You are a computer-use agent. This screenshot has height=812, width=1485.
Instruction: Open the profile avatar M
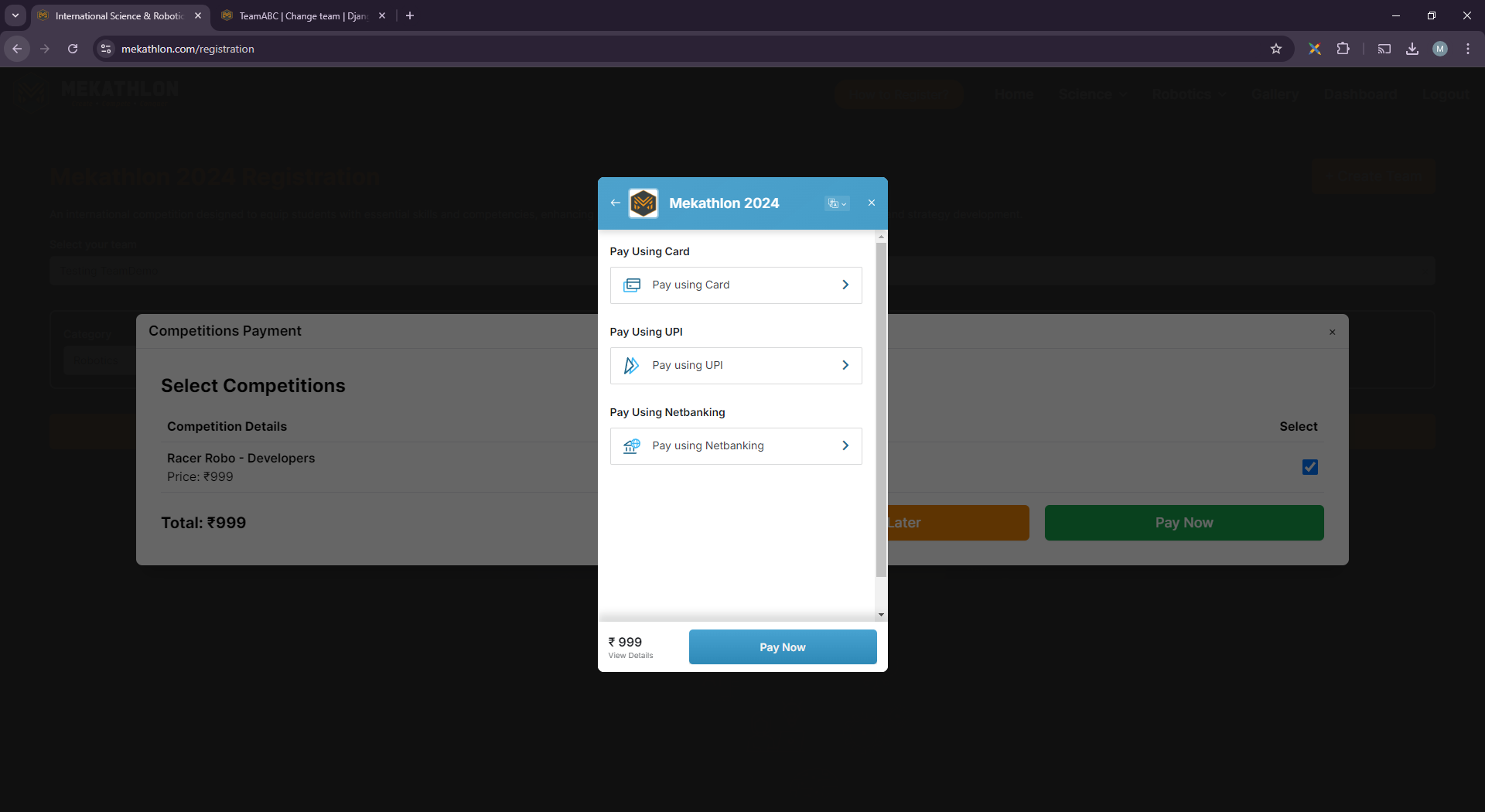(1440, 49)
